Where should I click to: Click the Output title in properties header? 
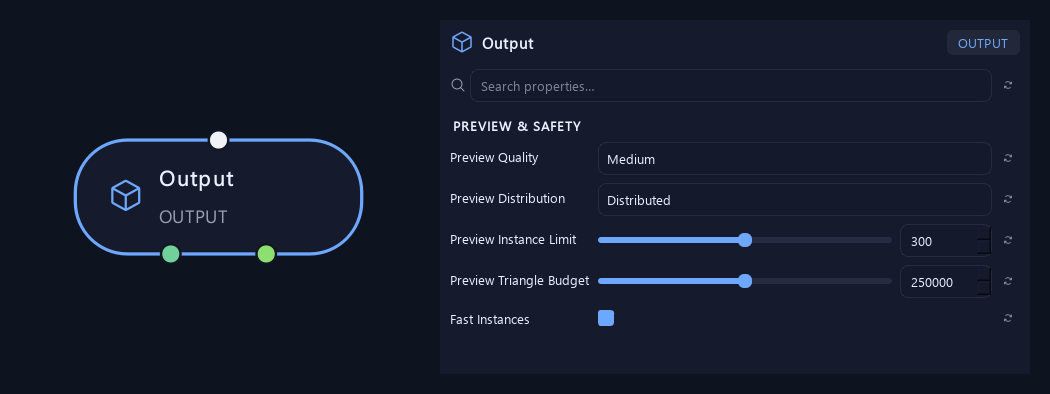[x=508, y=44]
